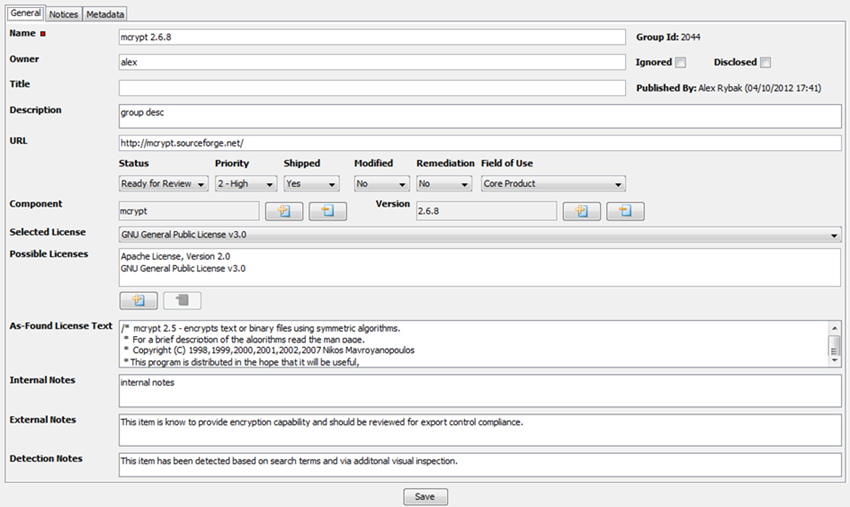
Task: Open the Shipped dropdown
Action: (311, 184)
